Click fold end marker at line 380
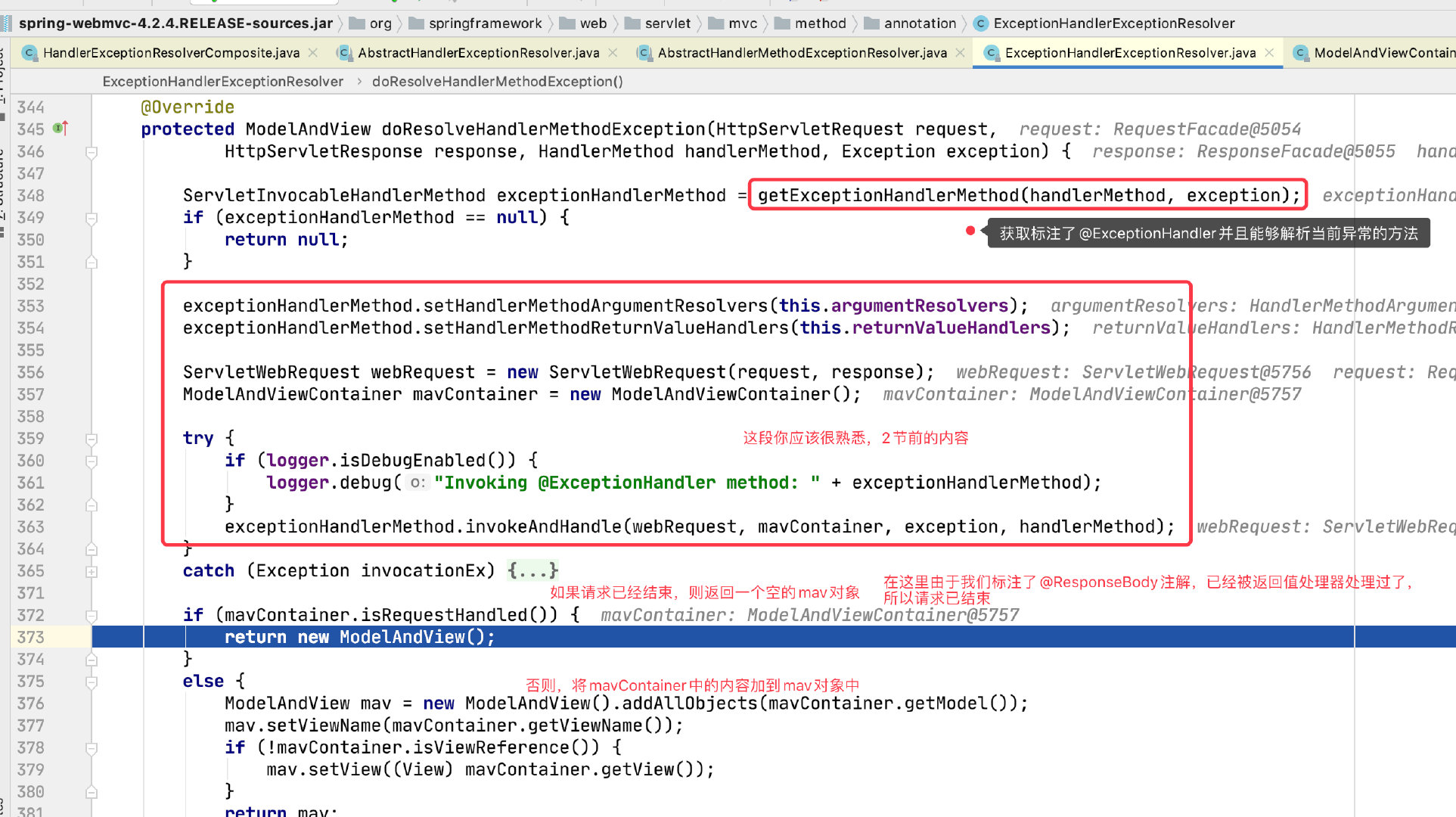The width and height of the screenshot is (1456, 817). click(92, 792)
